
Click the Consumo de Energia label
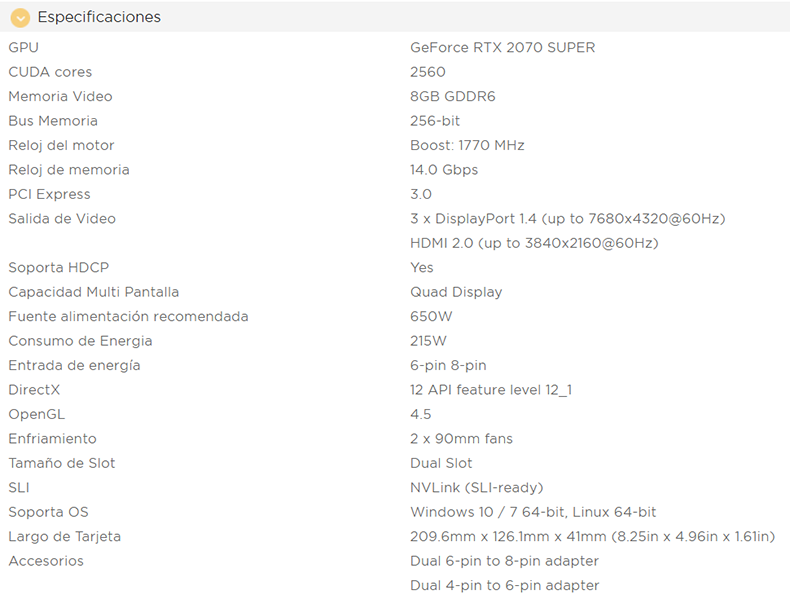coord(80,341)
